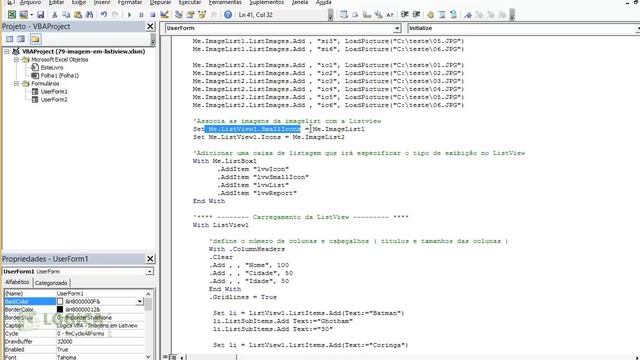Screen dimensions: 640x360
Task: Switch to the Categorizado properties tab
Action: 51,283
